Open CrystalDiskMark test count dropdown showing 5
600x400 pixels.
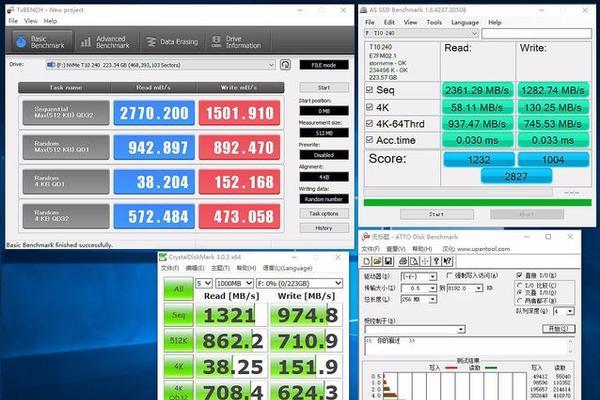[x=204, y=283]
